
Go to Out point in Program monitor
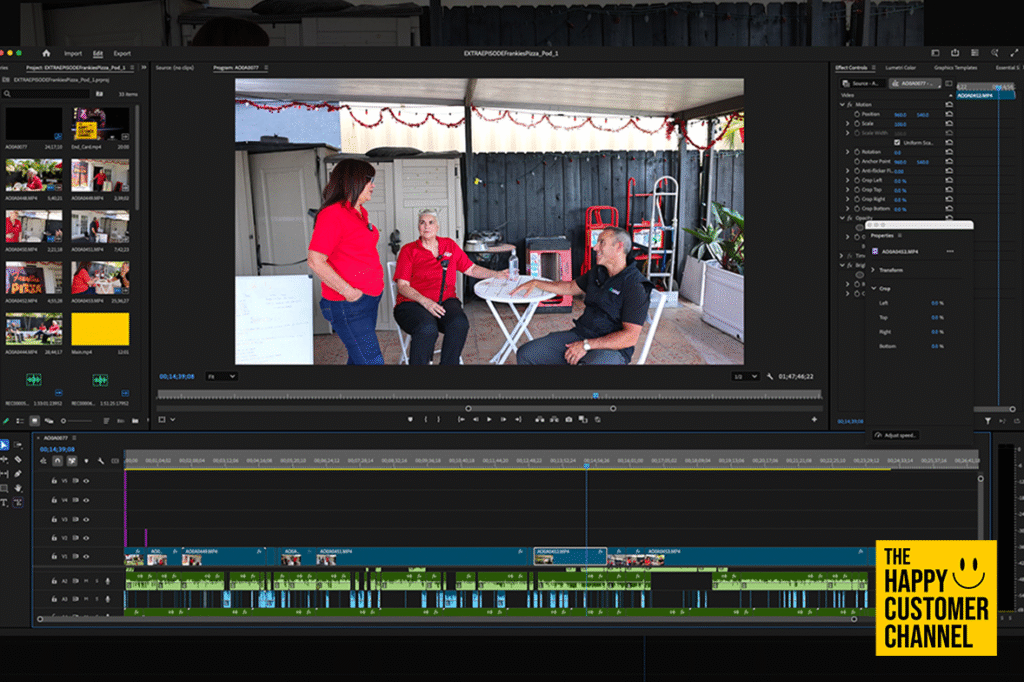point(518,419)
